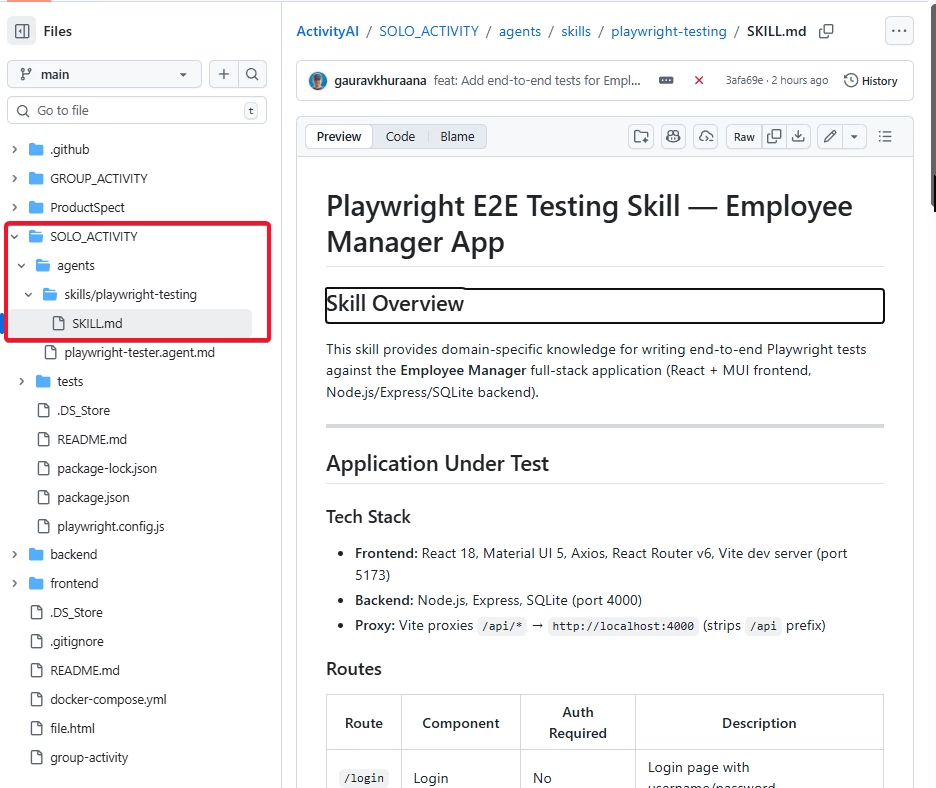Open the commit message link
This screenshot has width=936, height=788.
point(537,81)
